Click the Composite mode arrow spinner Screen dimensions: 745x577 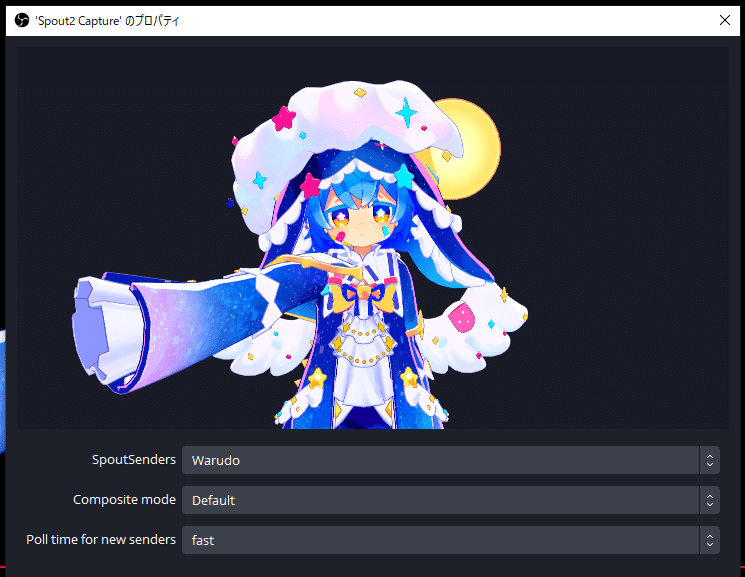710,500
